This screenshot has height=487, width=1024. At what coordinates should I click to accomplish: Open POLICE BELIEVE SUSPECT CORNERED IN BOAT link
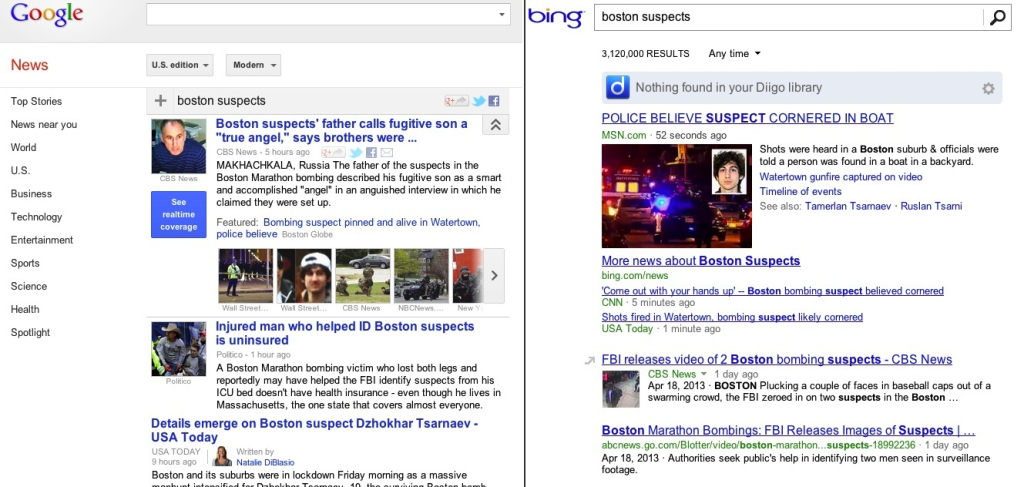coord(747,118)
